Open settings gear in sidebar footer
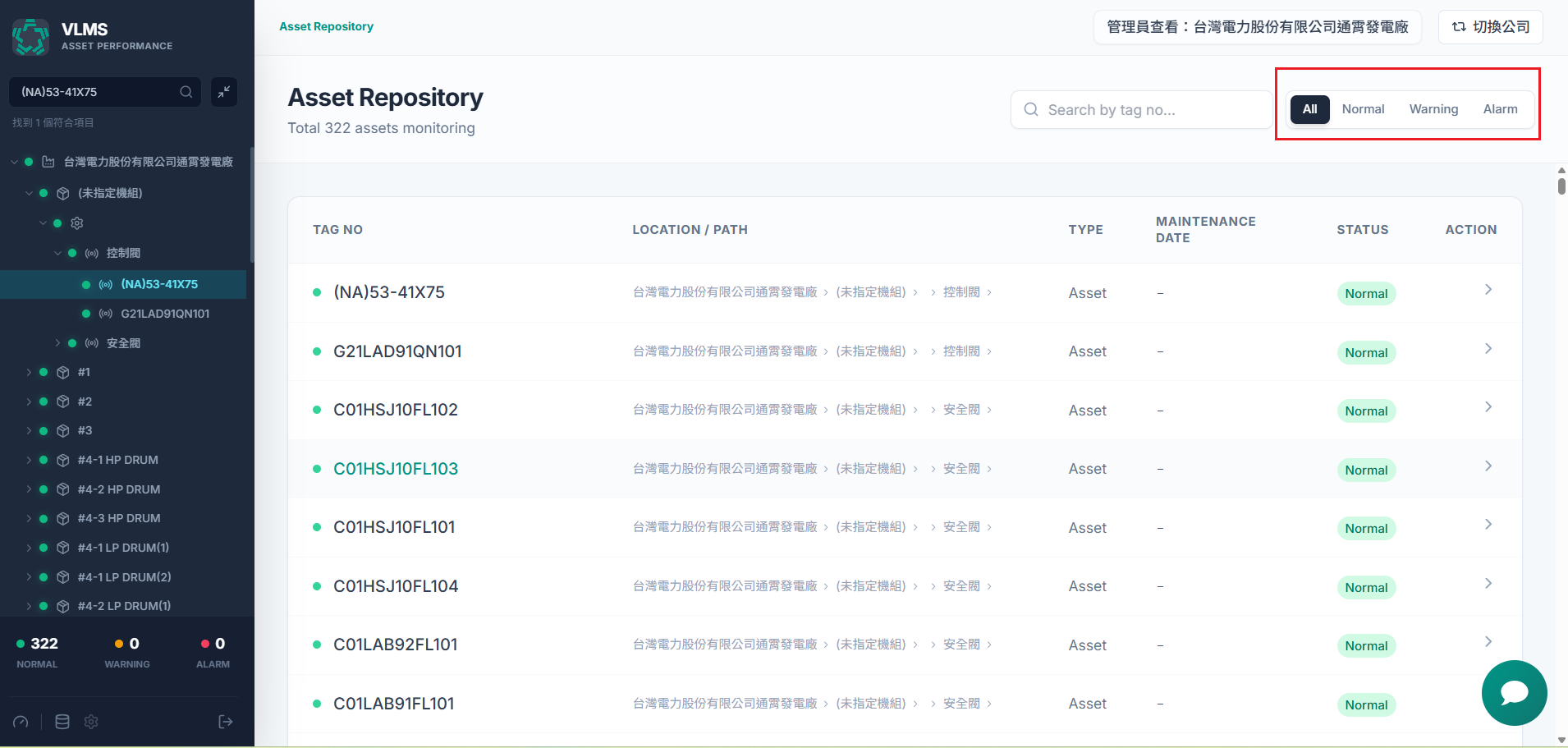The image size is (1568, 748). pos(91,722)
